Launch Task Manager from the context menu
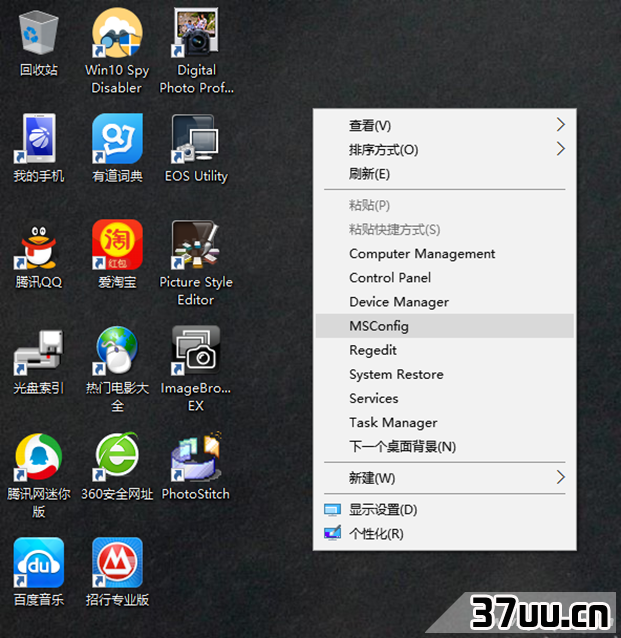 pos(445,422)
